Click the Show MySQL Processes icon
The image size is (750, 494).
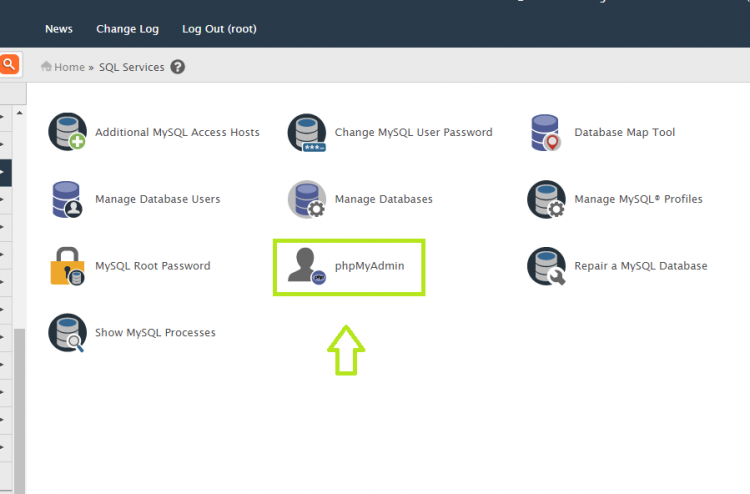(67, 333)
